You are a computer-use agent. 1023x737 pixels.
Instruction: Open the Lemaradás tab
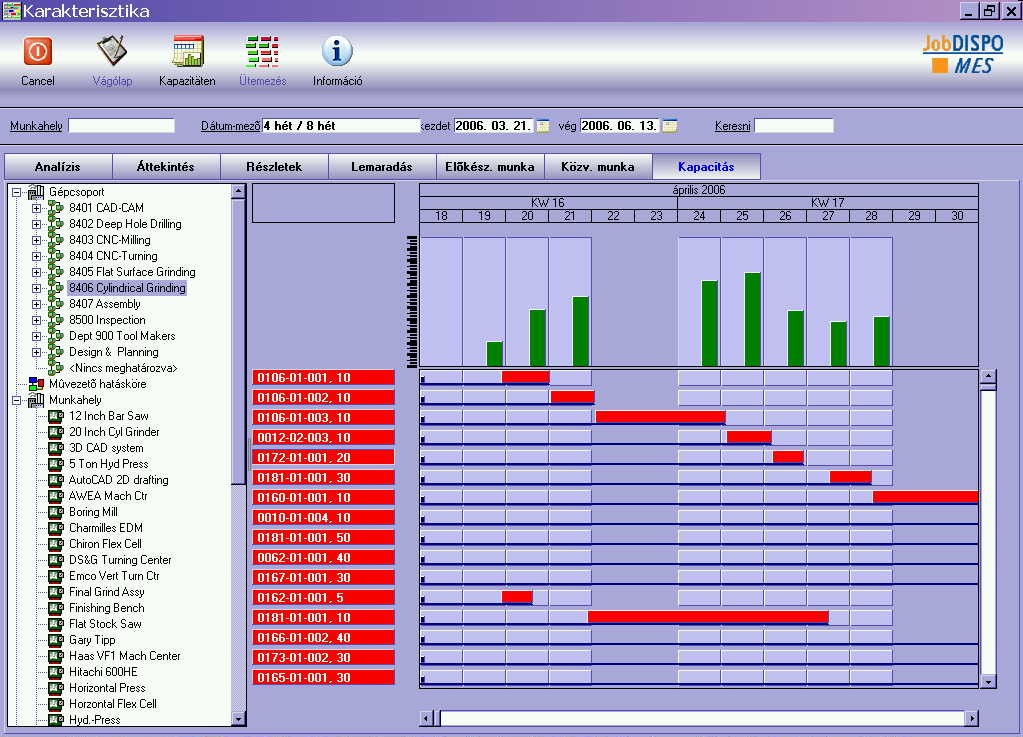tap(382, 167)
